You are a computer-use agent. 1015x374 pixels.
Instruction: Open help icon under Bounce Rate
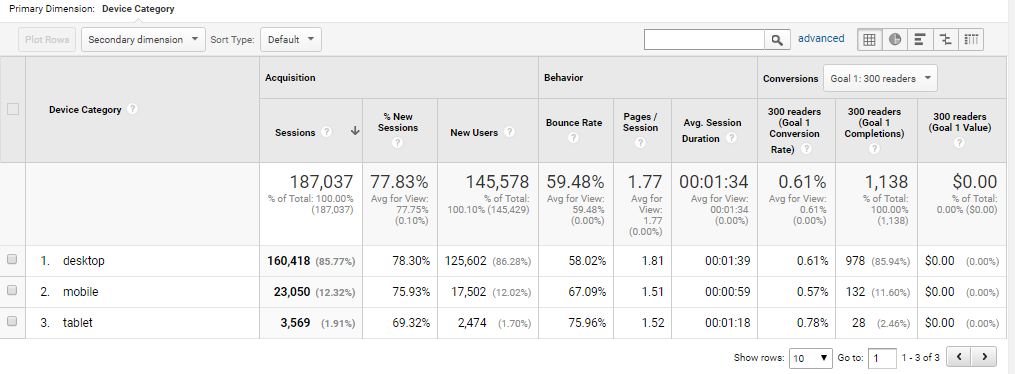click(573, 138)
